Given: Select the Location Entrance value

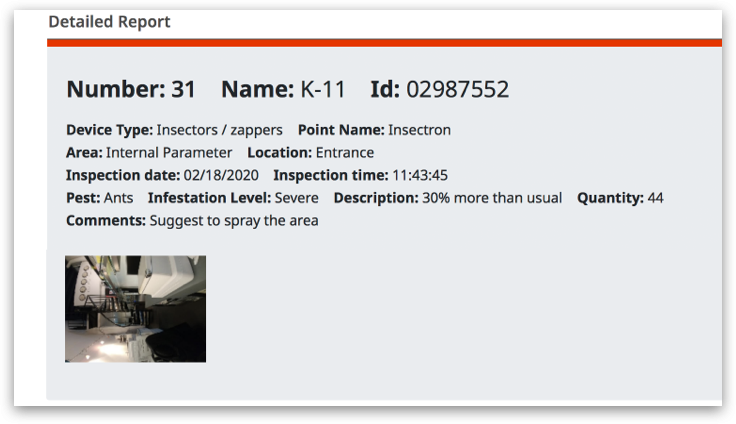Looking at the screenshot, I should (345, 153).
